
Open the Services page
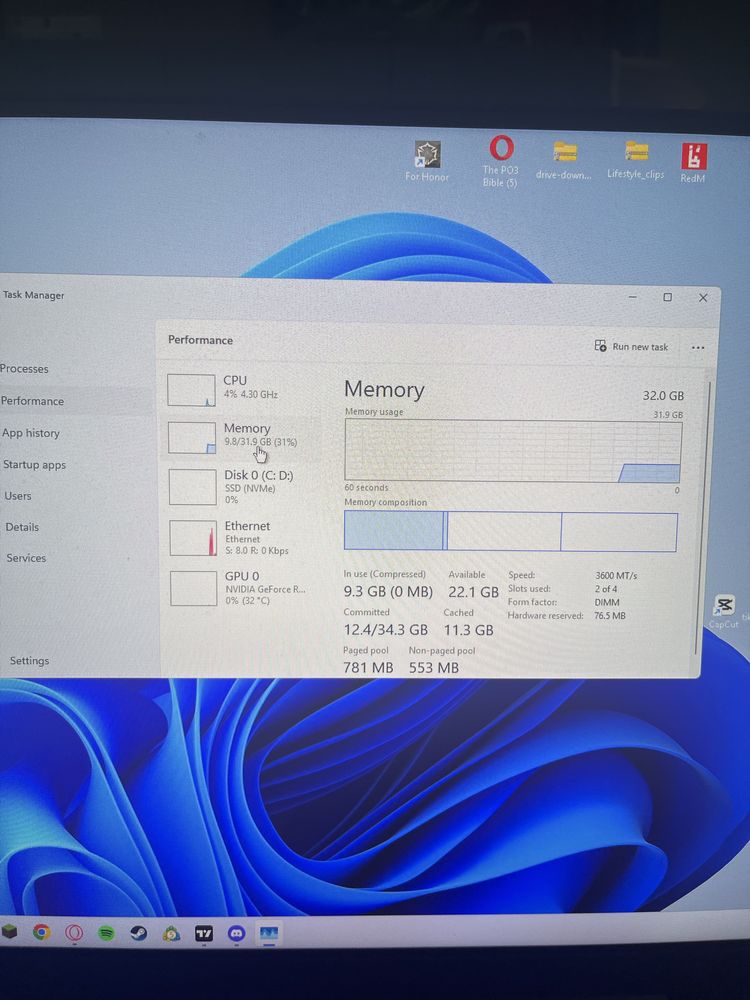coord(26,558)
